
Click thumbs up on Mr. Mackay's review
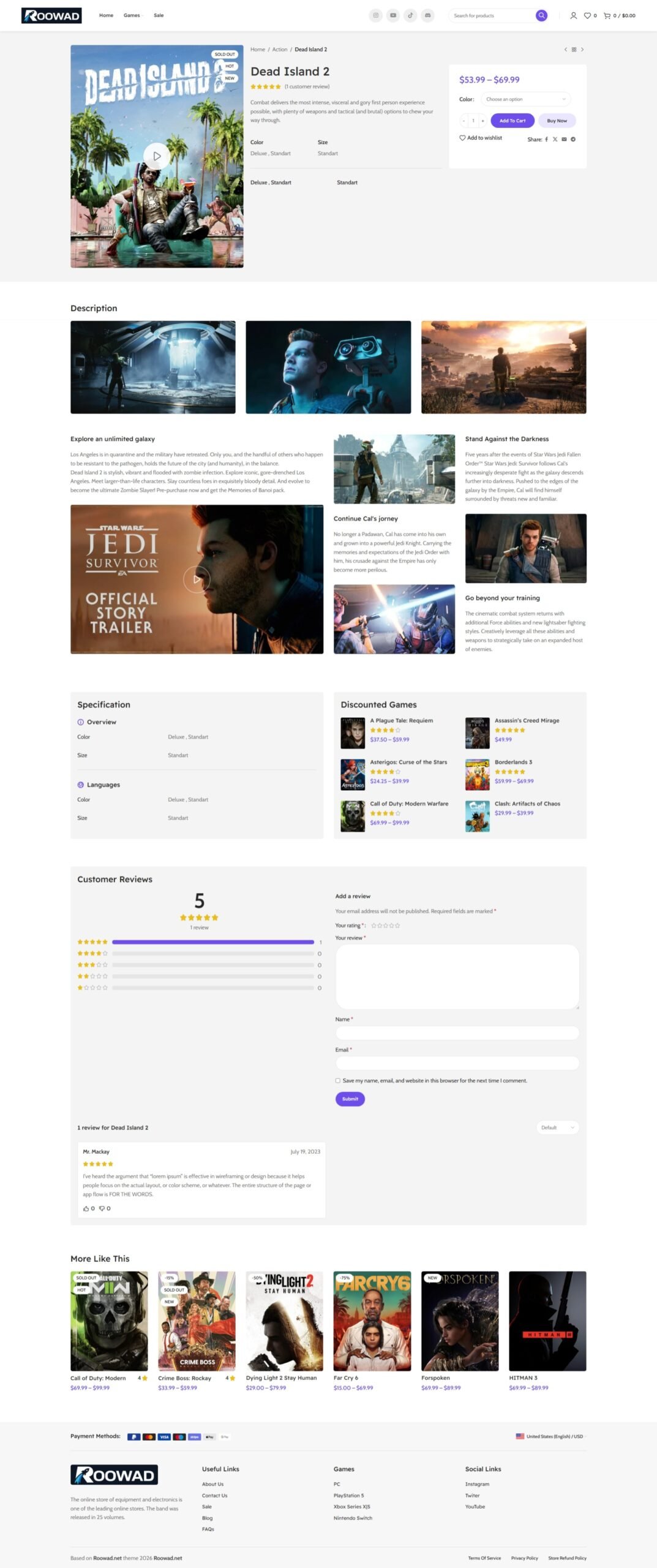[86, 1208]
